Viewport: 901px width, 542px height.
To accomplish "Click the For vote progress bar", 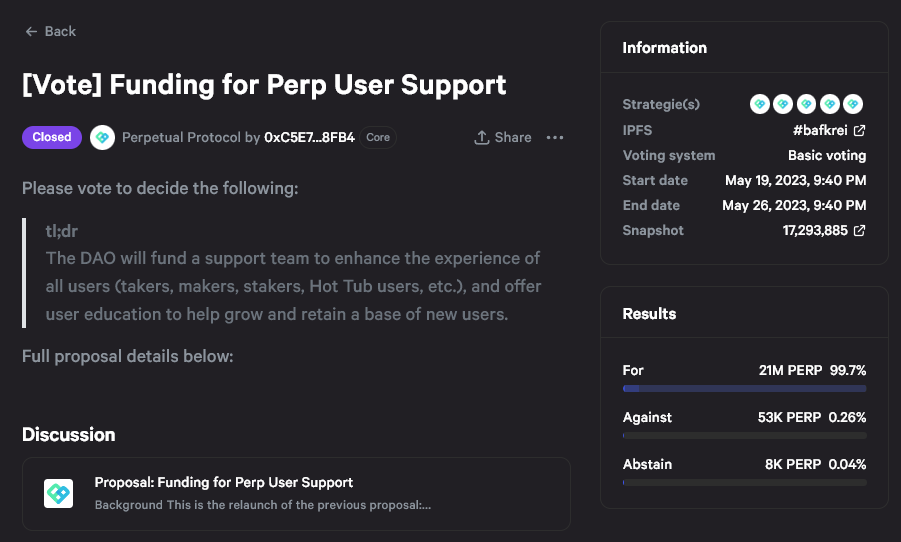I will [x=744, y=388].
